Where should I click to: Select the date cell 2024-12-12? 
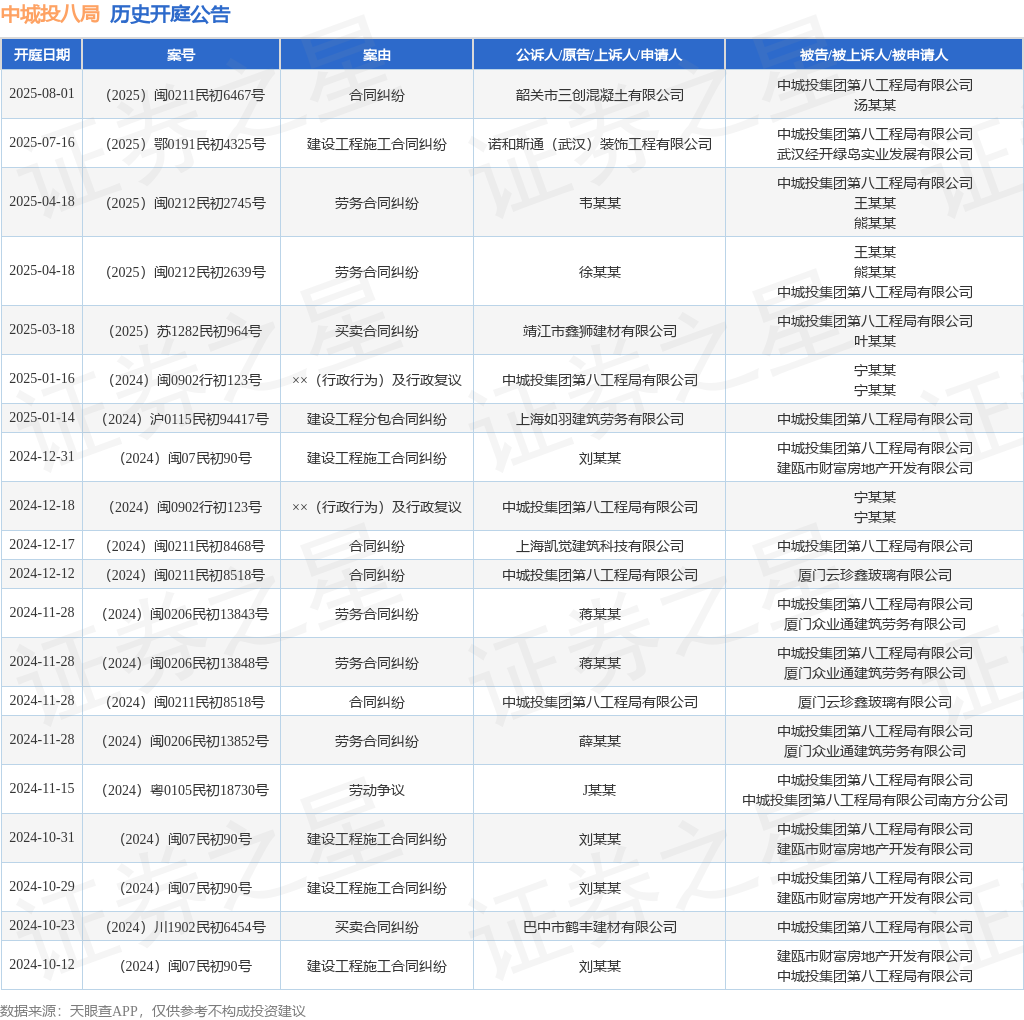pyautogui.click(x=42, y=573)
